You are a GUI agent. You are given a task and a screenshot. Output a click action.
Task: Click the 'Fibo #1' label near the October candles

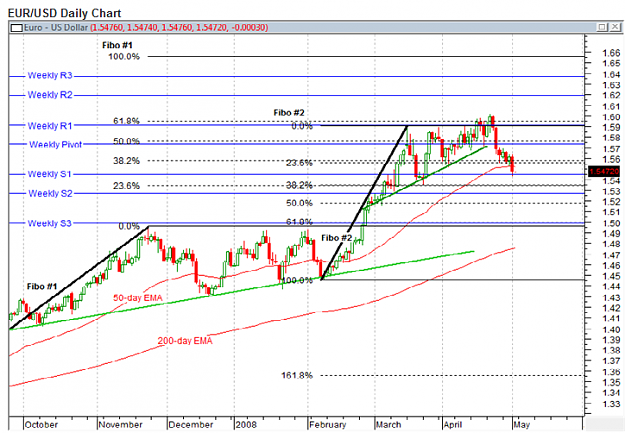tap(42, 286)
